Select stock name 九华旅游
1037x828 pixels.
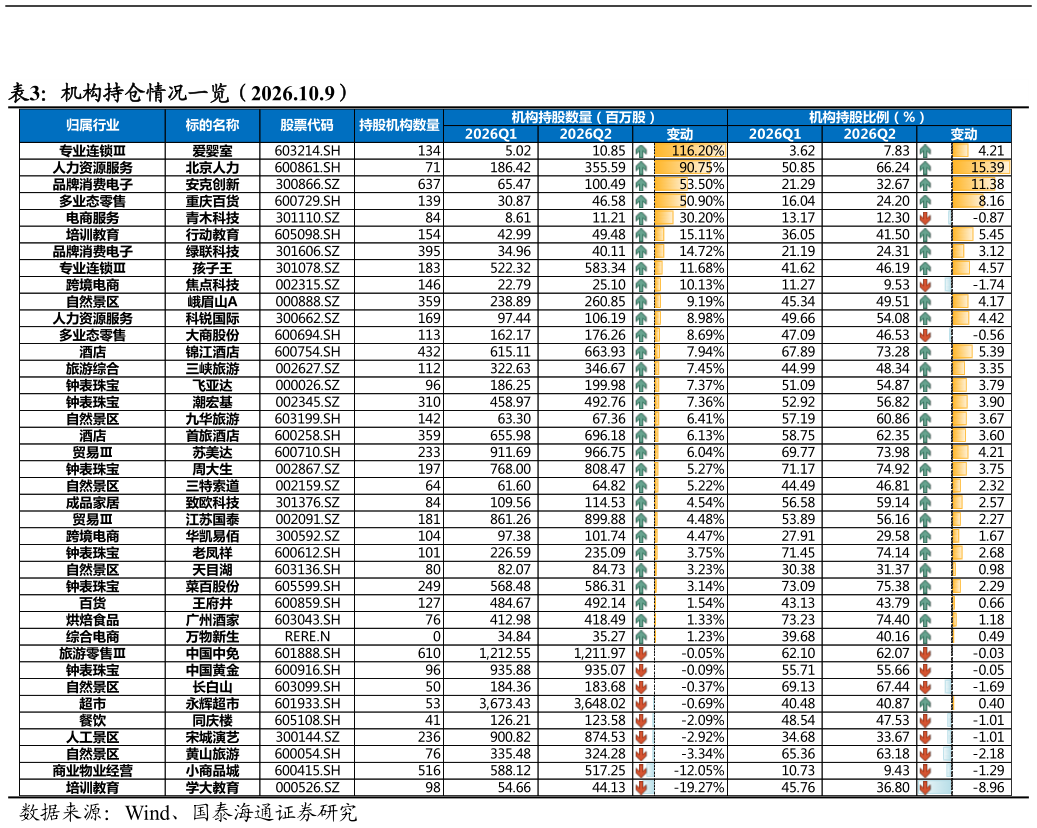pyautogui.click(x=212, y=419)
